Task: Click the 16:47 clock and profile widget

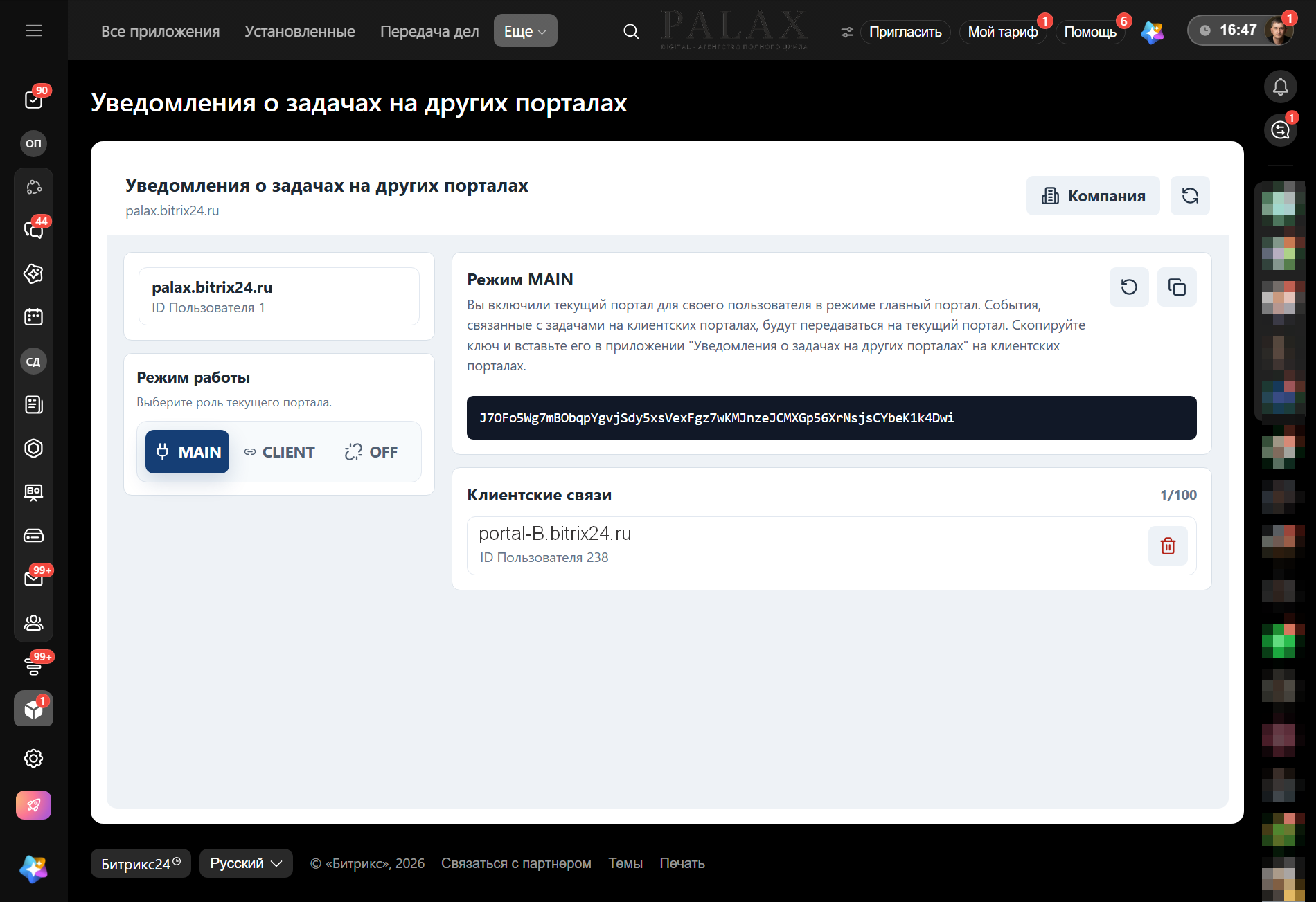Action: 1241,30
